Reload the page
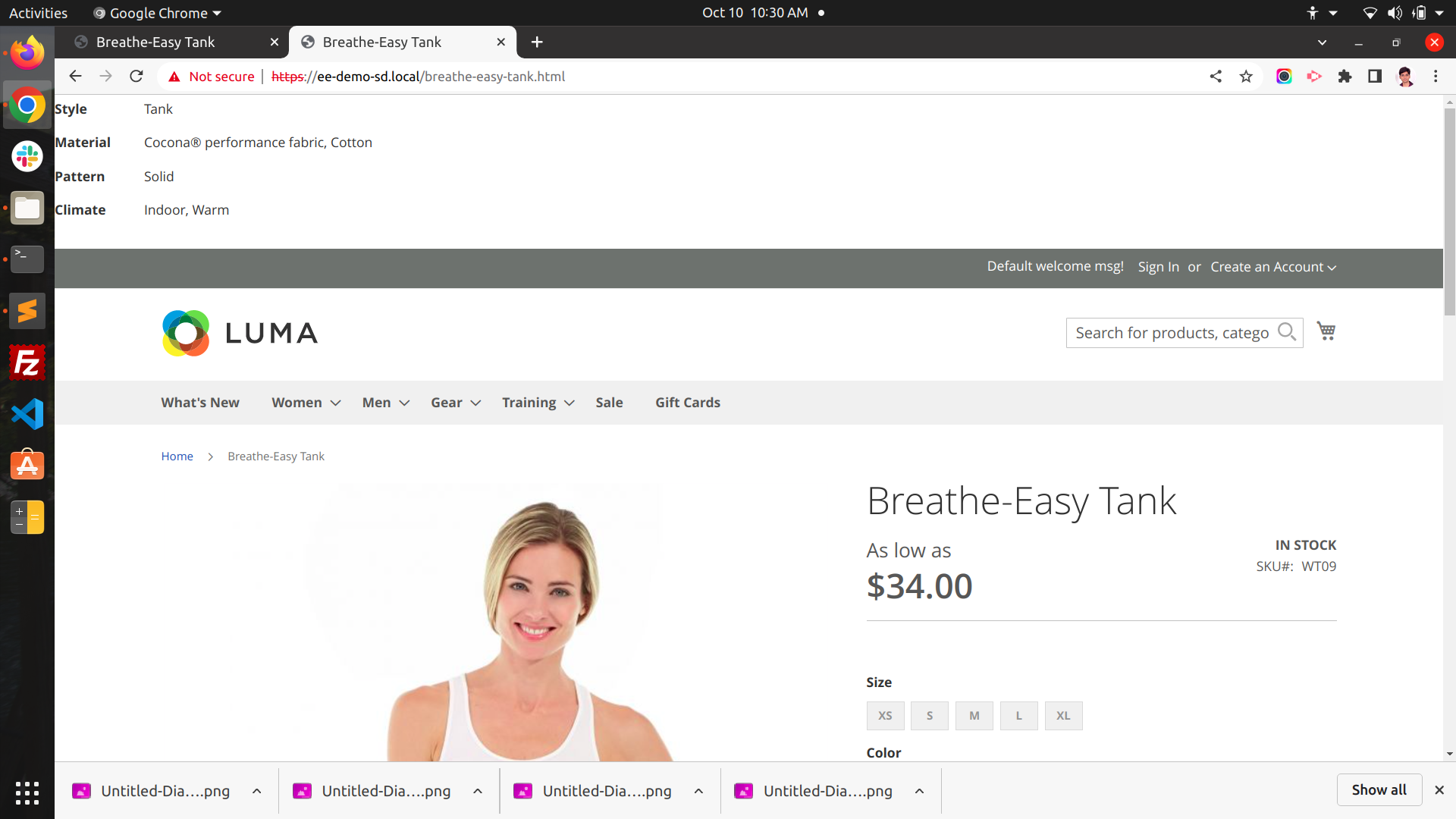 (136, 76)
